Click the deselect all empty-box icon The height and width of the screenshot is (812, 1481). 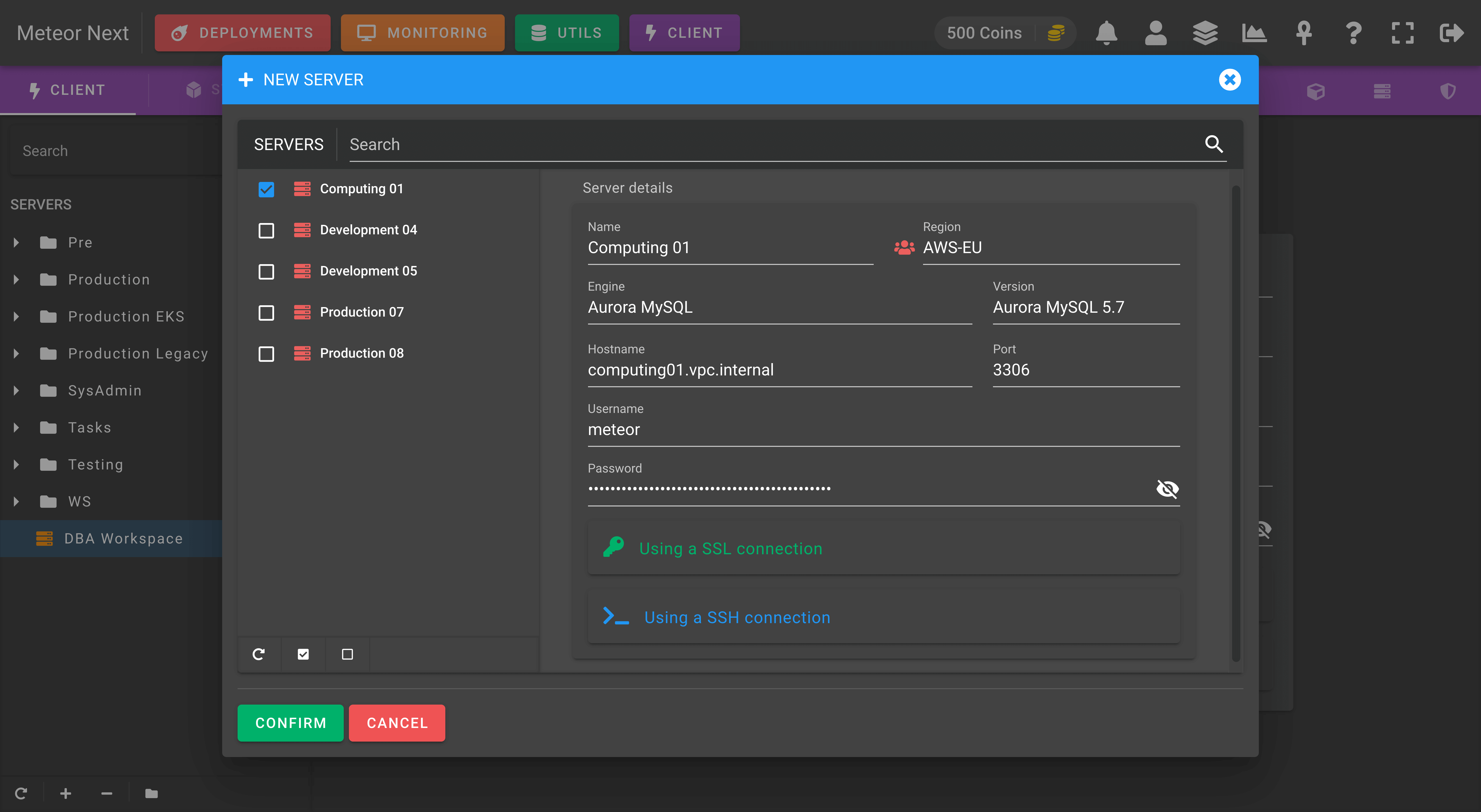[x=347, y=654]
